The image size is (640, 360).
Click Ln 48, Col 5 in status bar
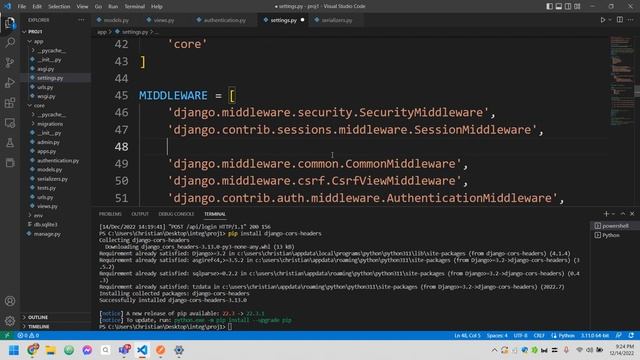(x=467, y=335)
